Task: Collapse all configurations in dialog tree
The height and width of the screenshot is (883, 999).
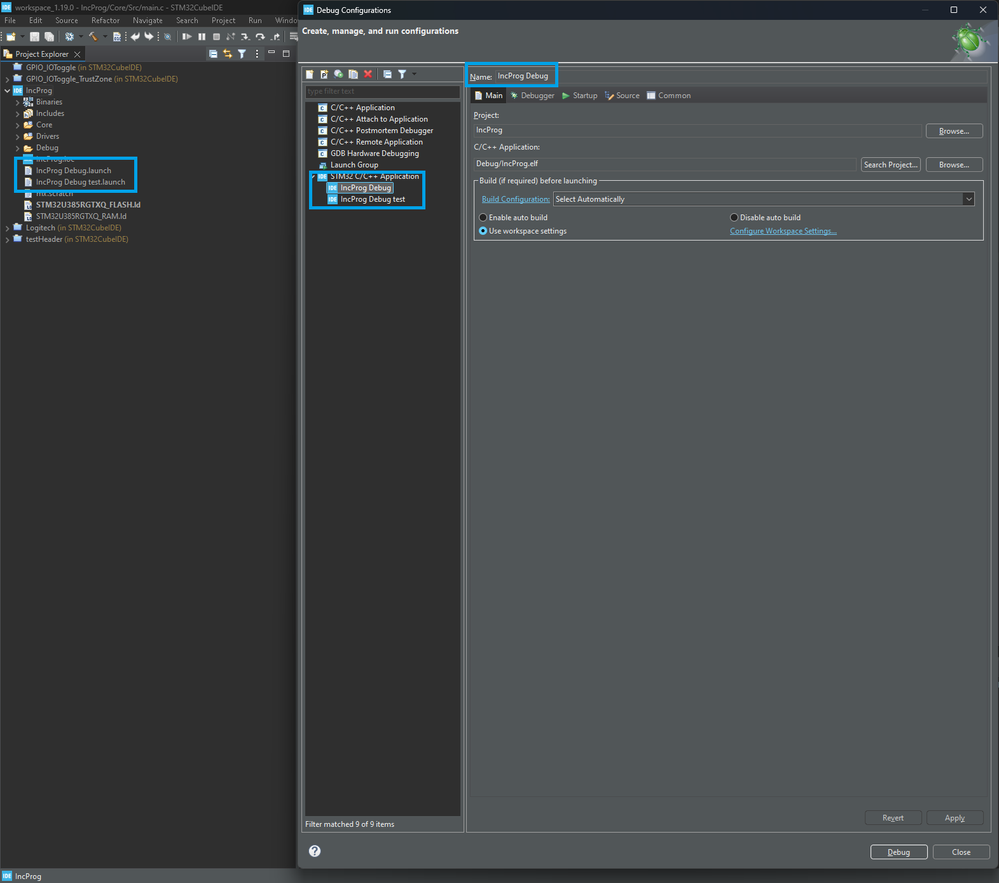Action: coord(387,75)
